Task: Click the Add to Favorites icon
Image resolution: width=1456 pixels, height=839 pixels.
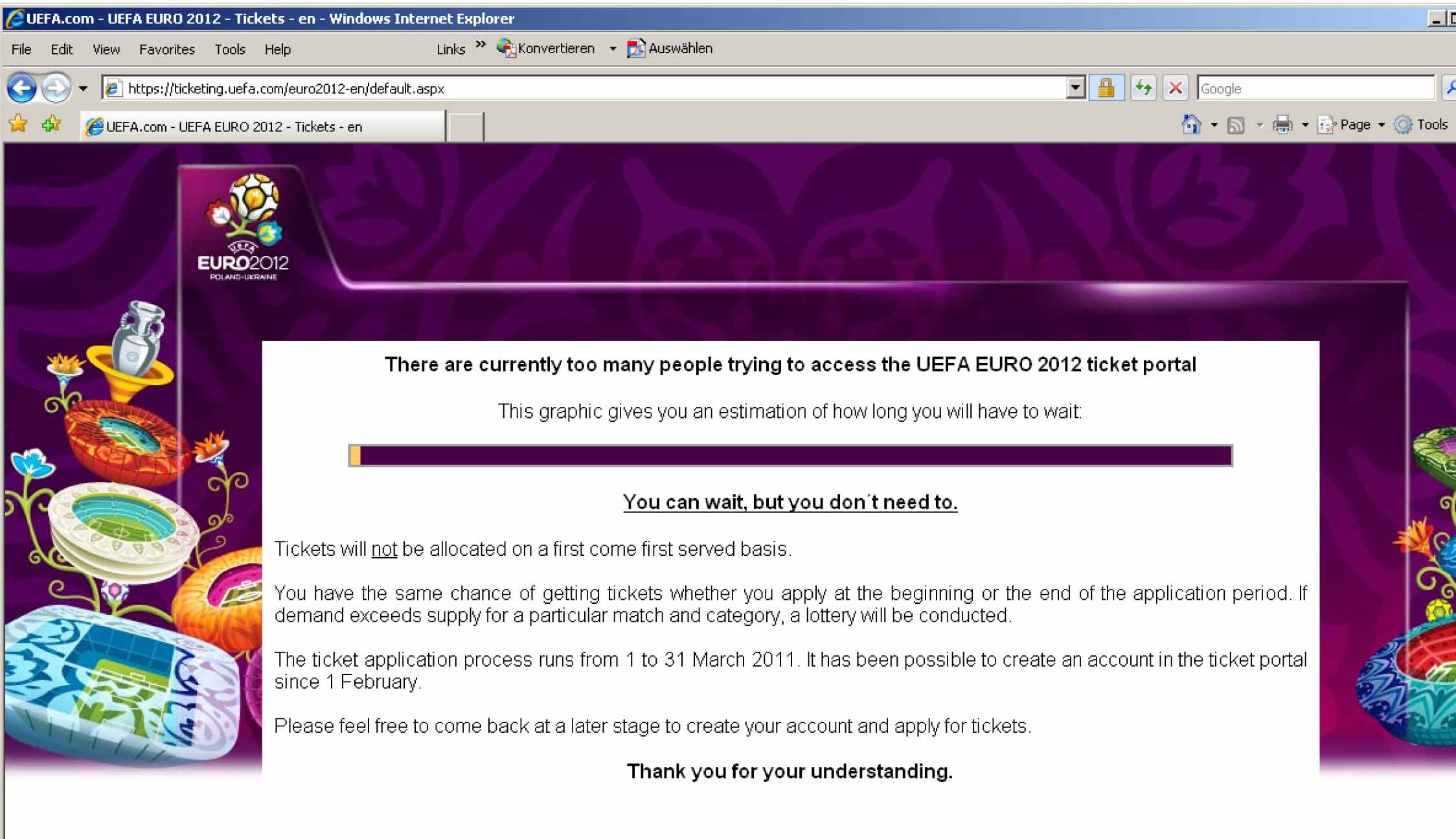Action: click(x=51, y=123)
